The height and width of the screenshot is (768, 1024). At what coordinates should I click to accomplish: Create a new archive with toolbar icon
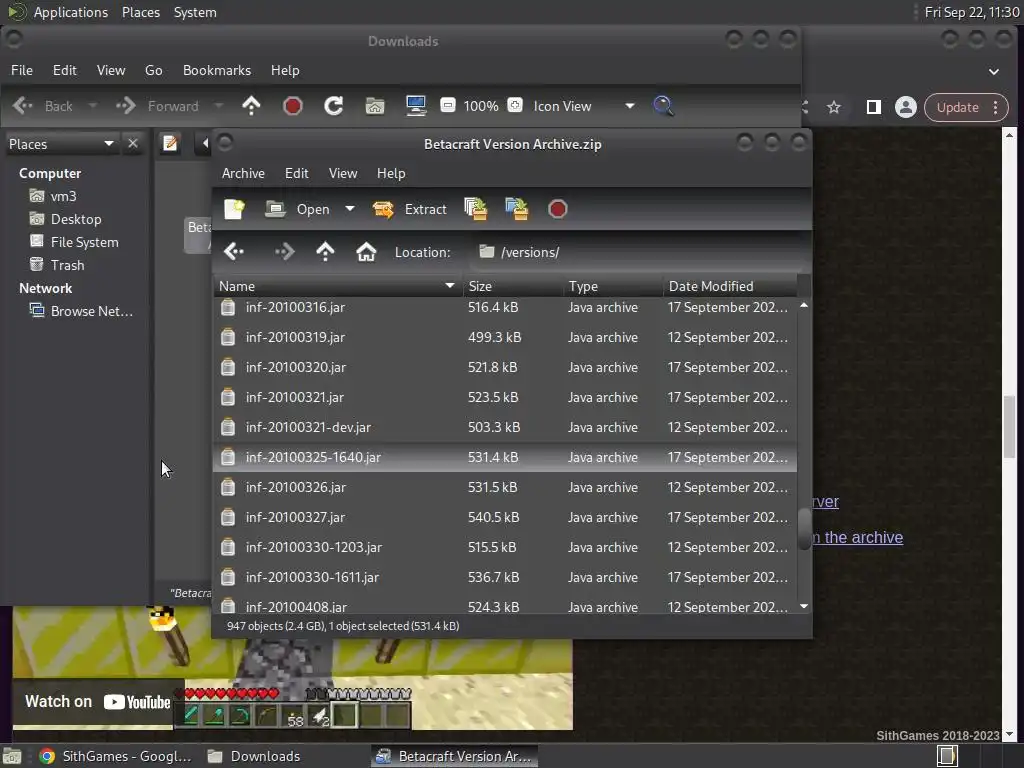pos(234,209)
